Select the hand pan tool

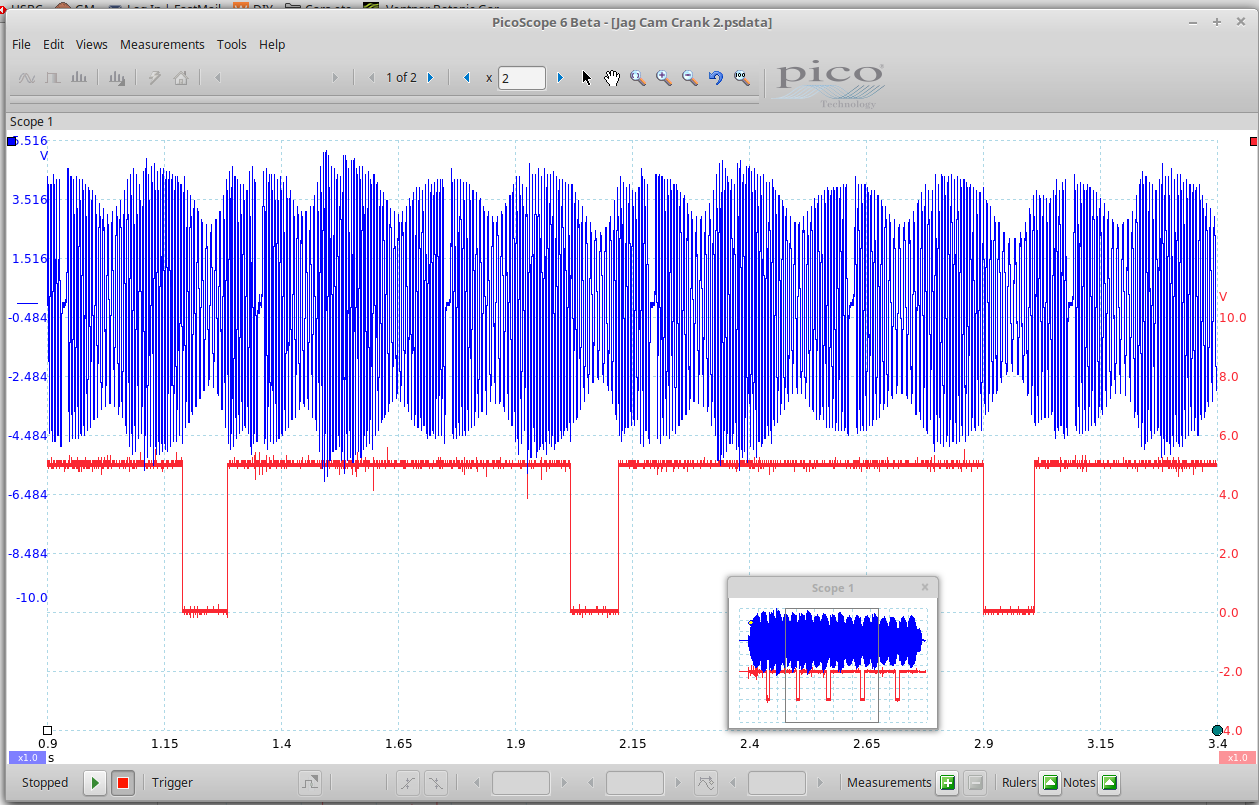(x=612, y=78)
